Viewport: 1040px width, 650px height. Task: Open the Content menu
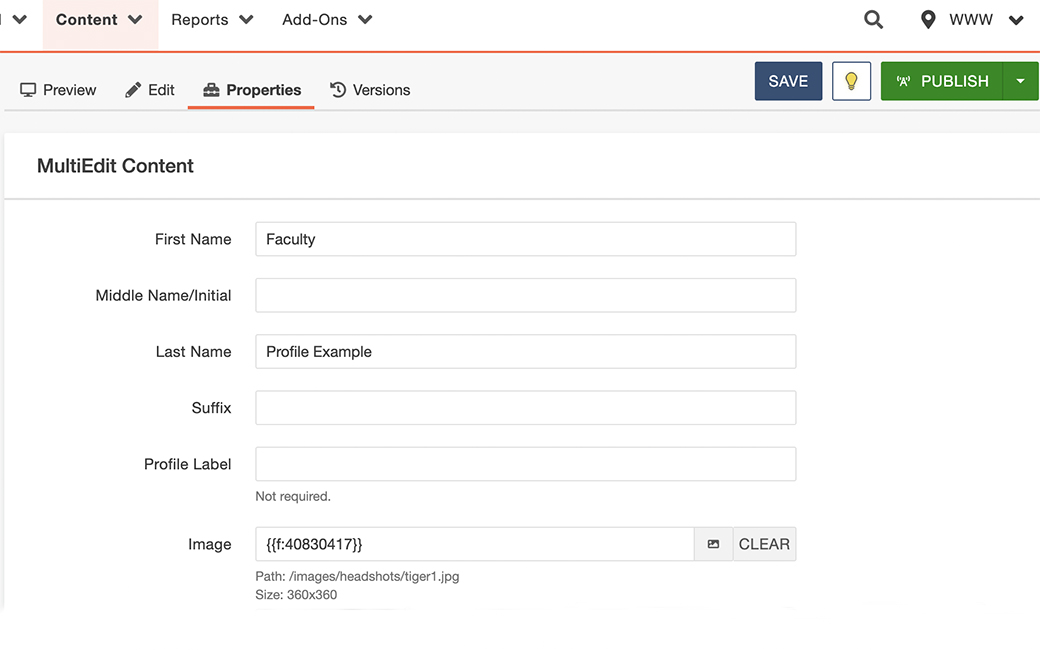99,20
